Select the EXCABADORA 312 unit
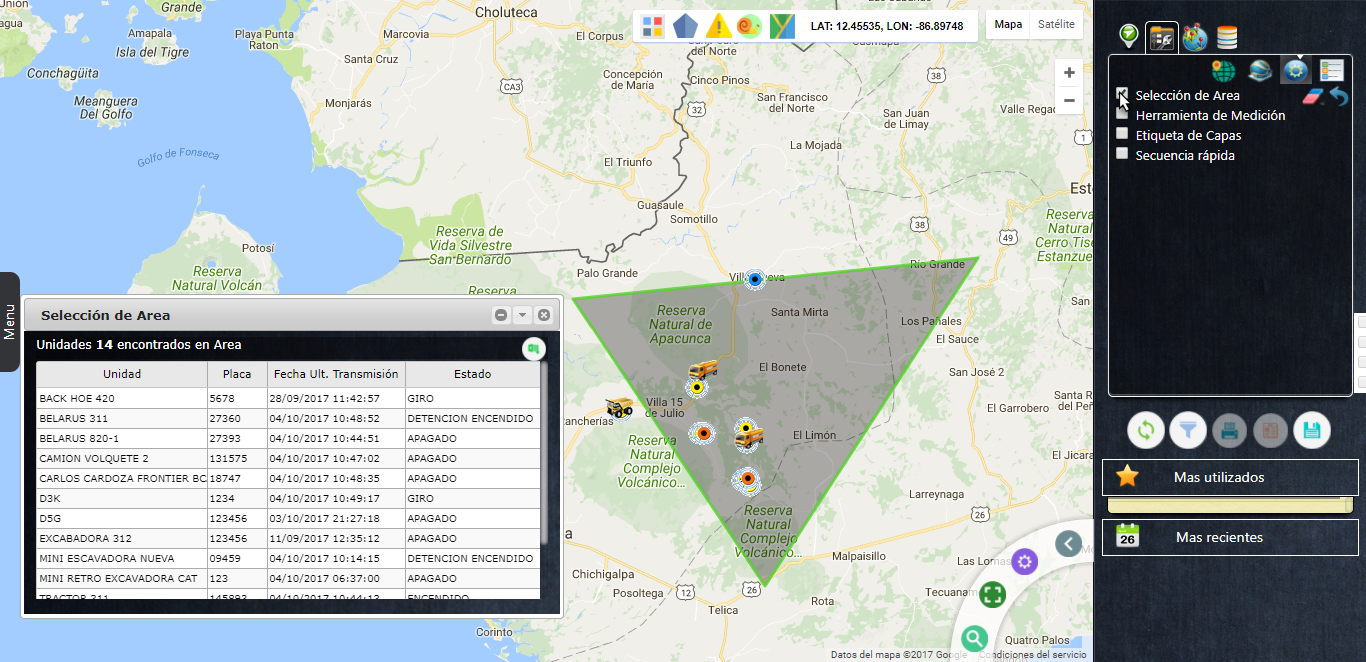This screenshot has height=662, width=1366. (288, 538)
